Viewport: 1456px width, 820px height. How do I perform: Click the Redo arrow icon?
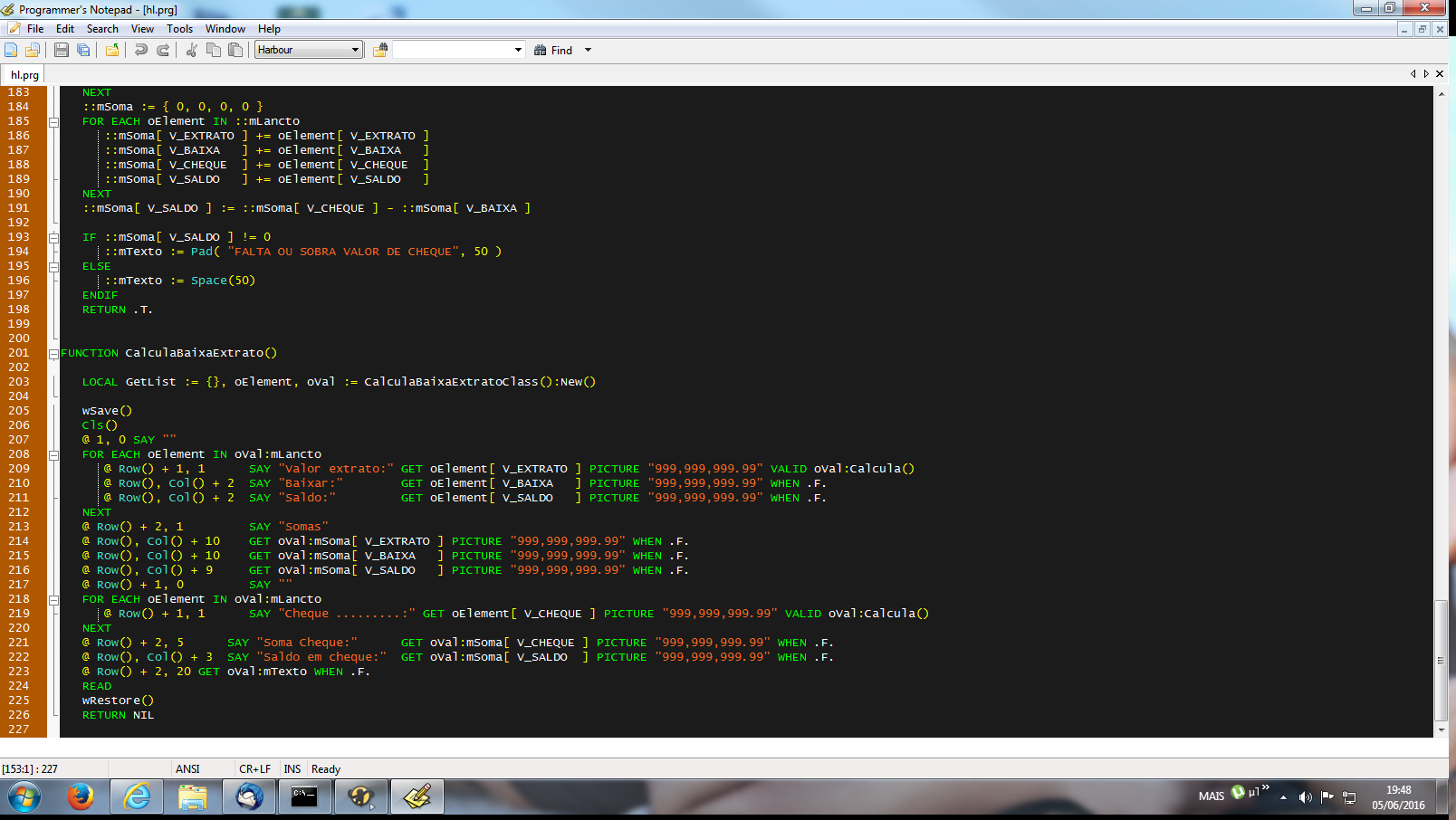click(x=163, y=51)
